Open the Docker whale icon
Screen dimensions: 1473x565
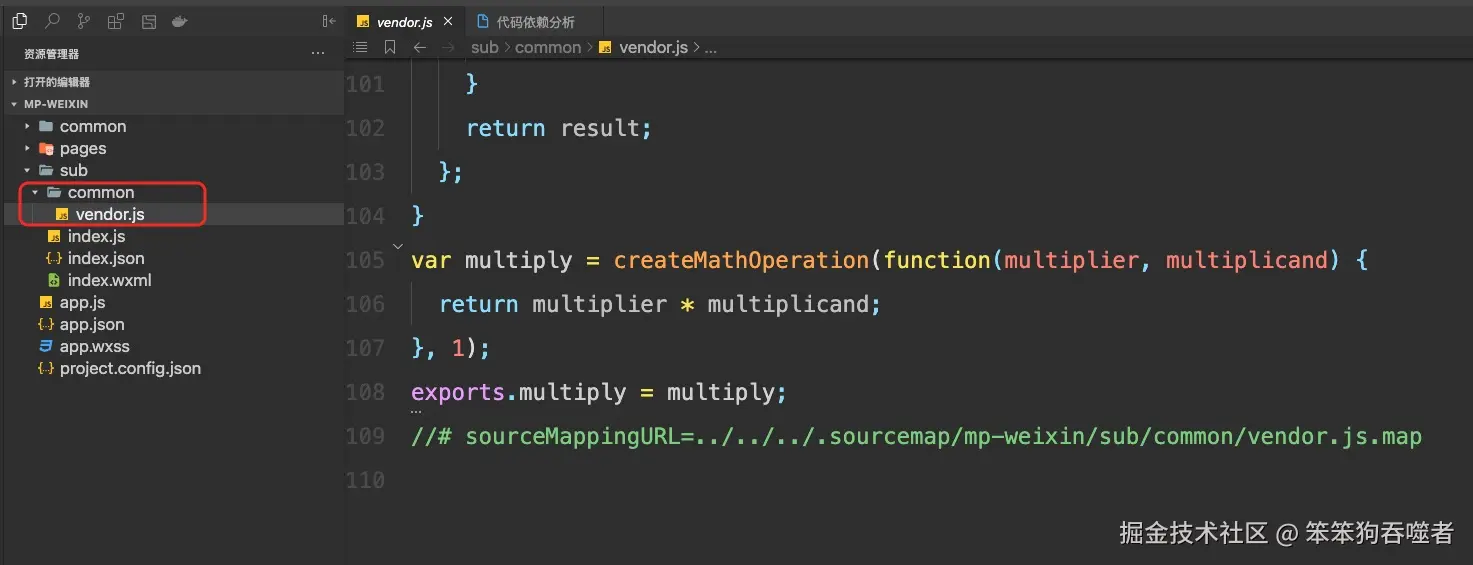click(x=180, y=21)
